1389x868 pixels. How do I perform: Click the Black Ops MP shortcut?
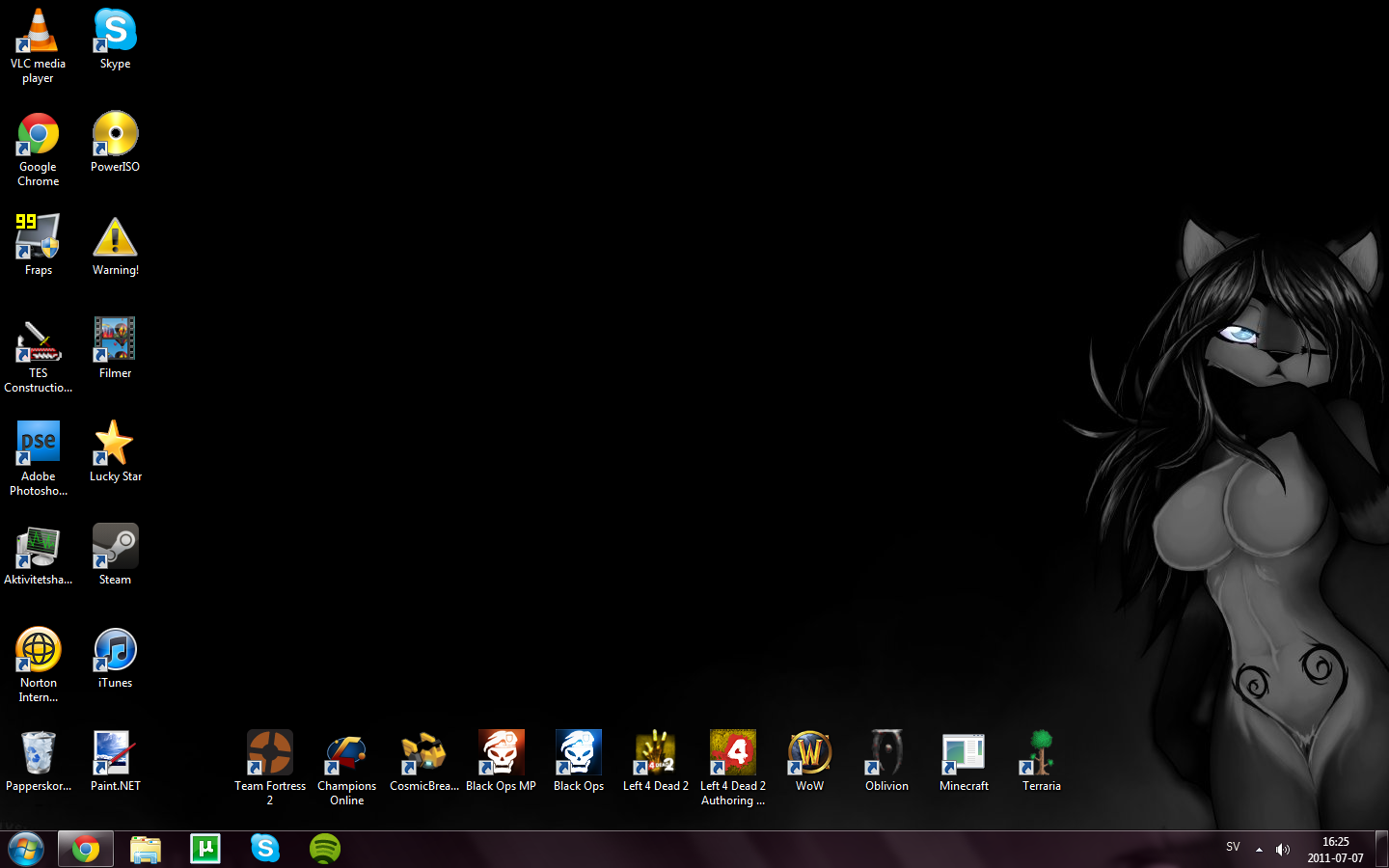coord(502,762)
